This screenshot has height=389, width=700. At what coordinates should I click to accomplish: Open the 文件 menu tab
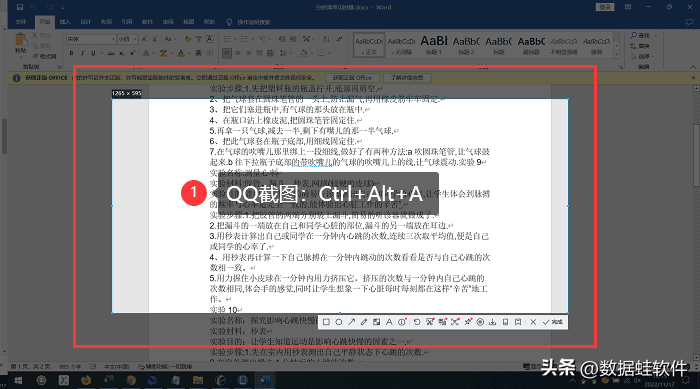pos(21,22)
